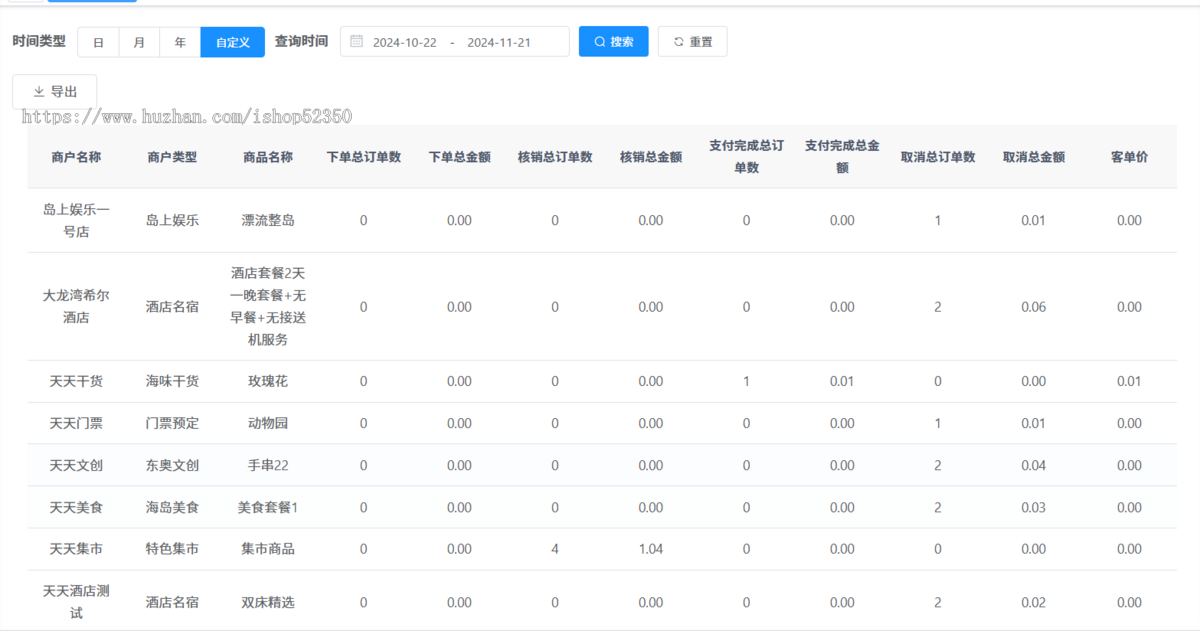Click write-off order count 4 in 天天集市 row
Image resolution: width=1200 pixels, height=631 pixels.
pos(555,549)
